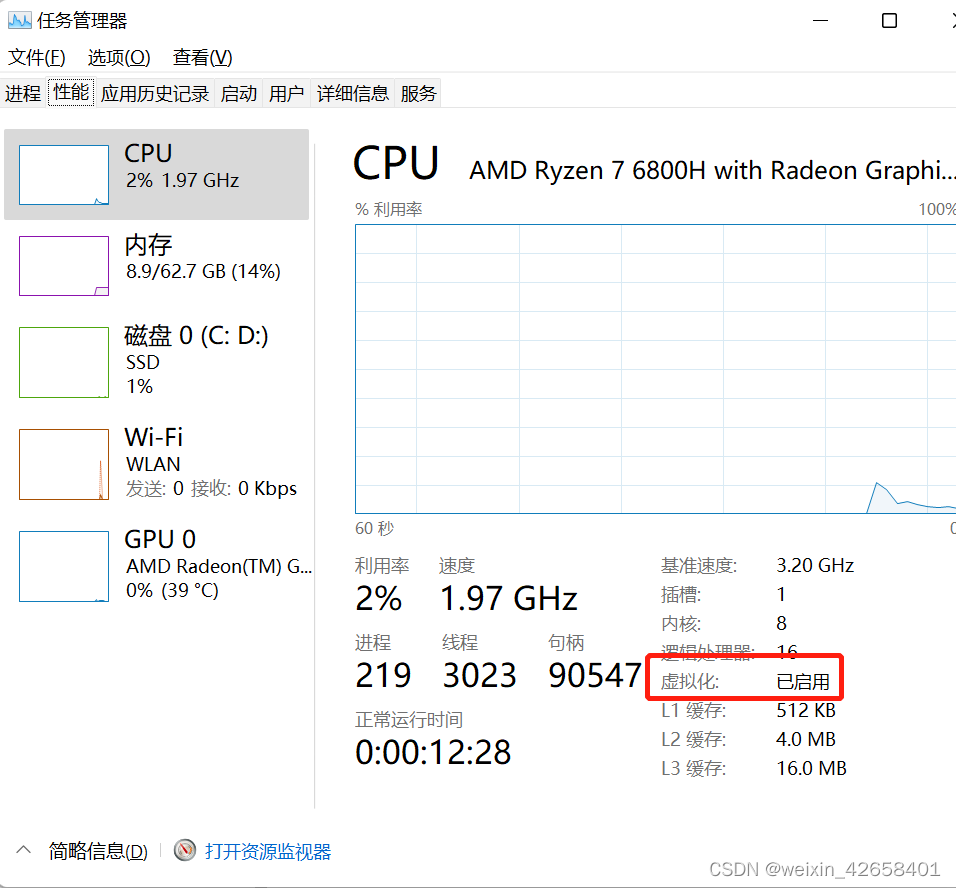Click the 磁盘 0 (C: D:) label
Screen dimensions: 956x888
click(x=196, y=335)
